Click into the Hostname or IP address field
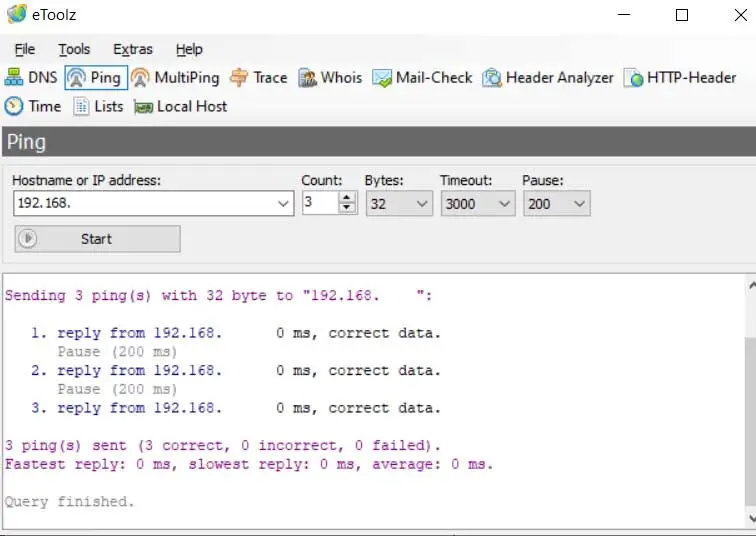Screen dimensions: 756x536 pyautogui.click(x=154, y=203)
